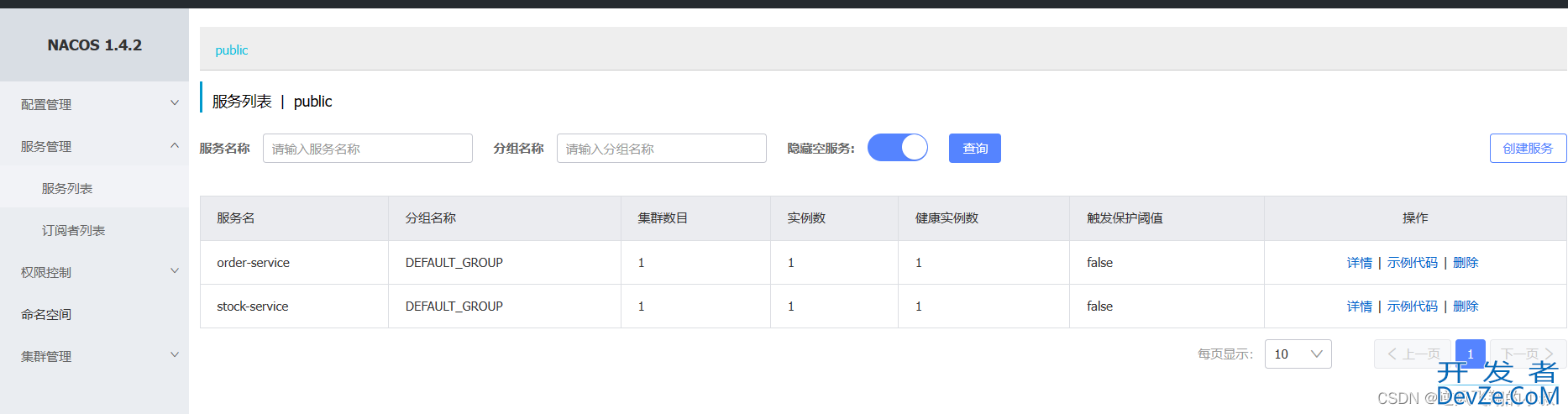Click the NACOS 1.4.2 logo title

95,45
